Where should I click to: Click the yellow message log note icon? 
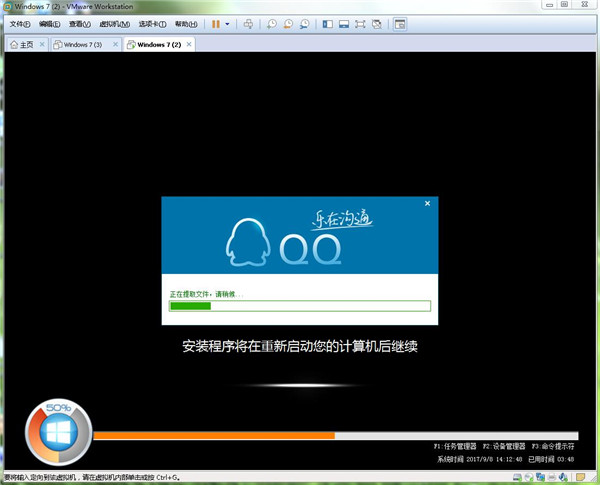tap(580, 477)
